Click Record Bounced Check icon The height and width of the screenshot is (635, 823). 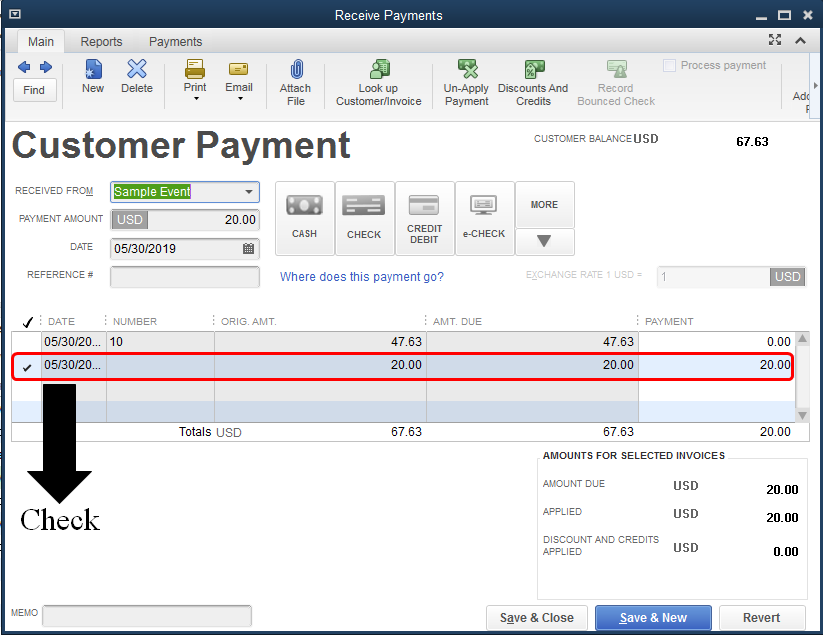[617, 69]
